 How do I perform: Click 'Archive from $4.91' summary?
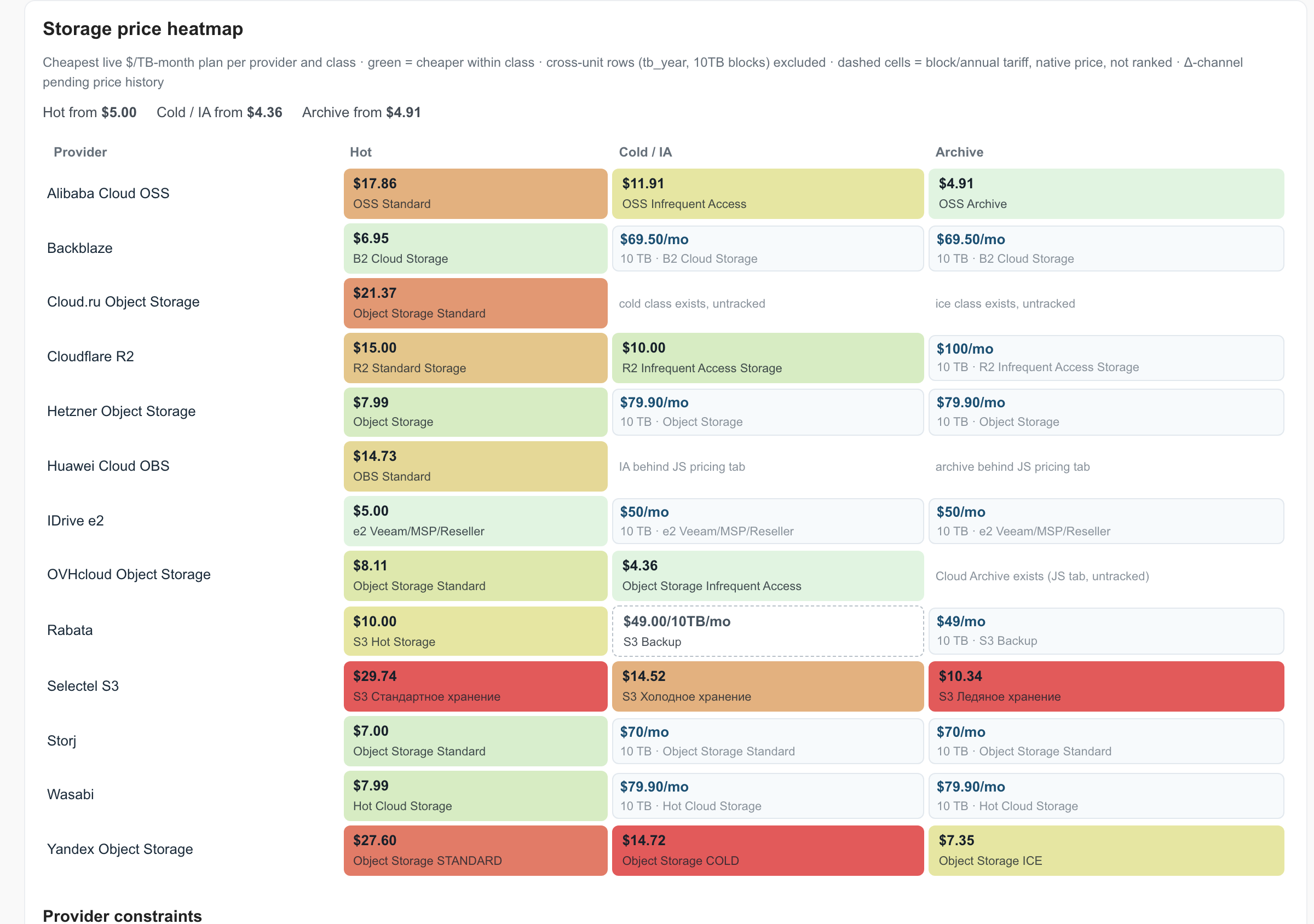(361, 112)
